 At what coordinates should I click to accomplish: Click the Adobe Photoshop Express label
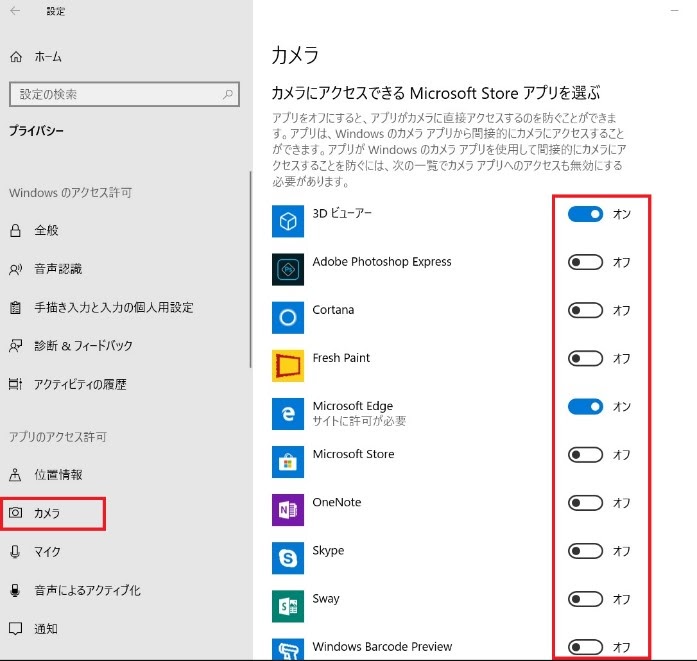point(382,261)
